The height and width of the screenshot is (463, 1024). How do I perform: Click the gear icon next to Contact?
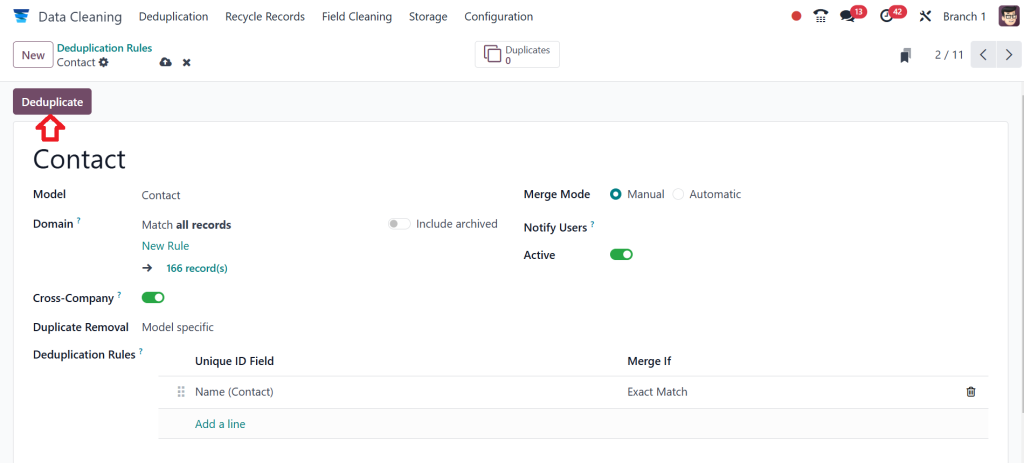(x=103, y=63)
